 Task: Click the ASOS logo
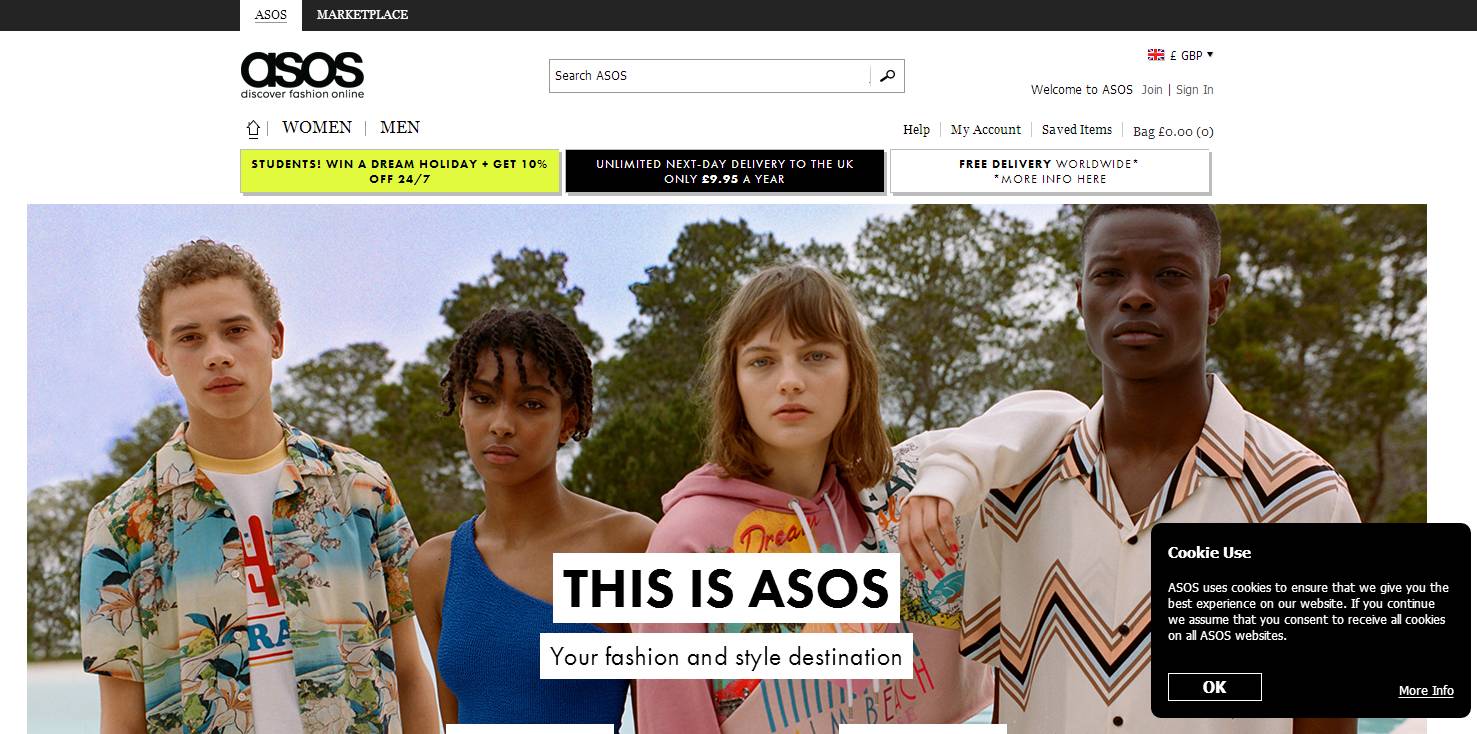(302, 75)
